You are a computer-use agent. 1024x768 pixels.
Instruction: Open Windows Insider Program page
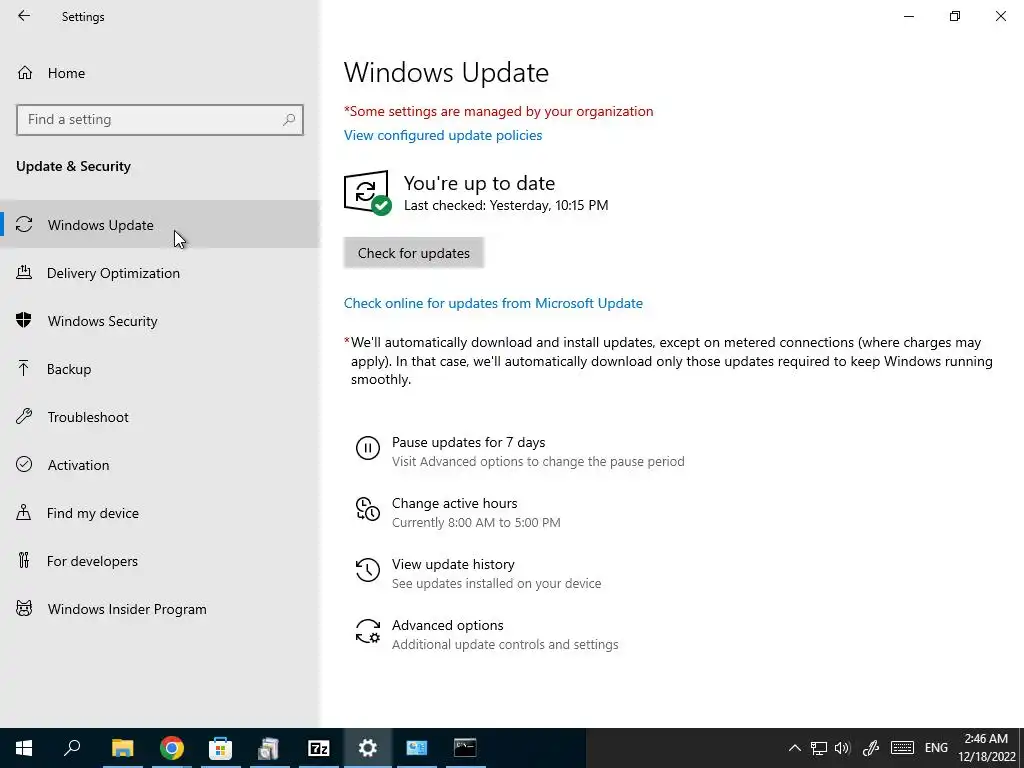point(160,609)
